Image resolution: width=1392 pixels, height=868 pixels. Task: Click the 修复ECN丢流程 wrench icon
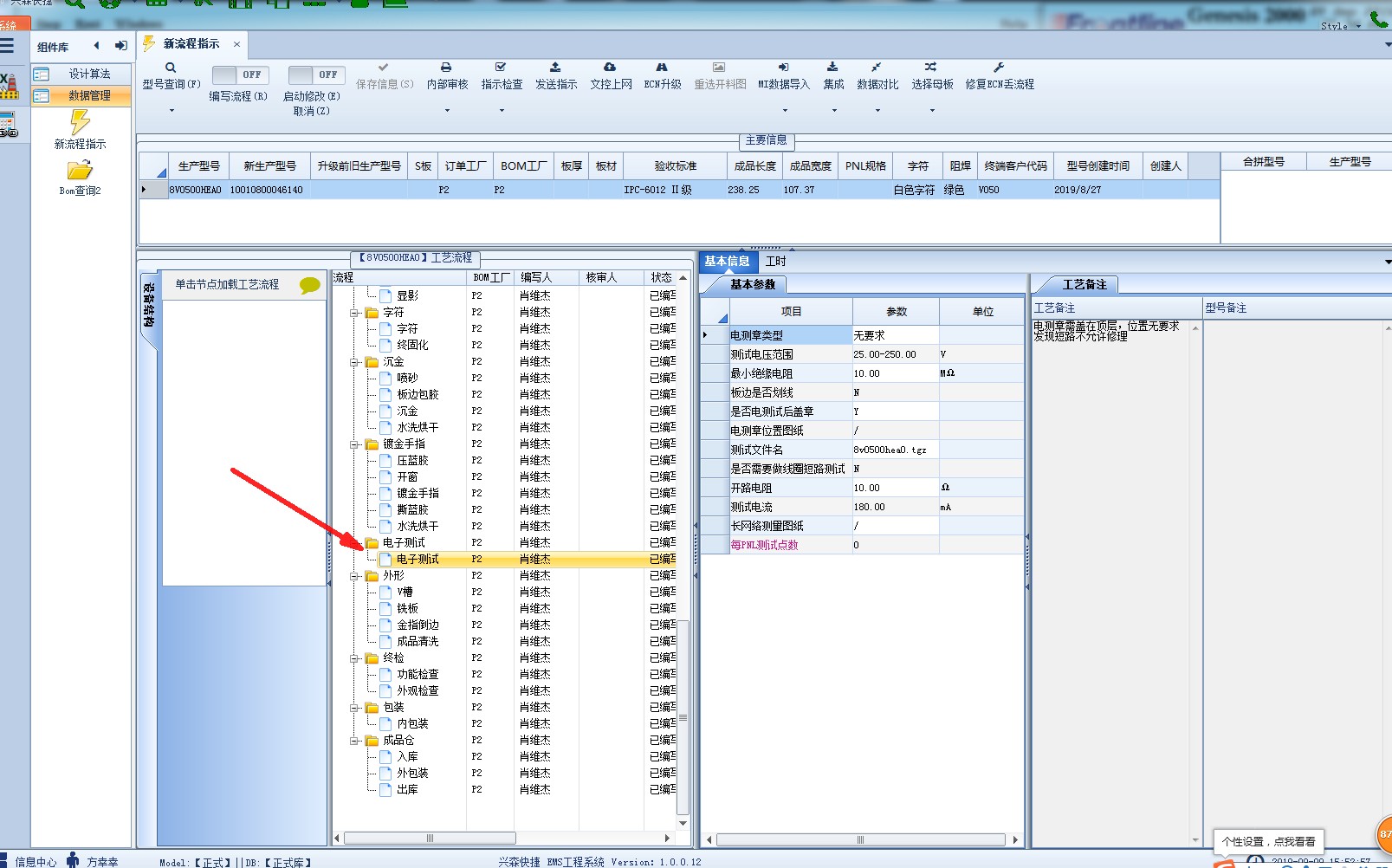tap(999, 67)
